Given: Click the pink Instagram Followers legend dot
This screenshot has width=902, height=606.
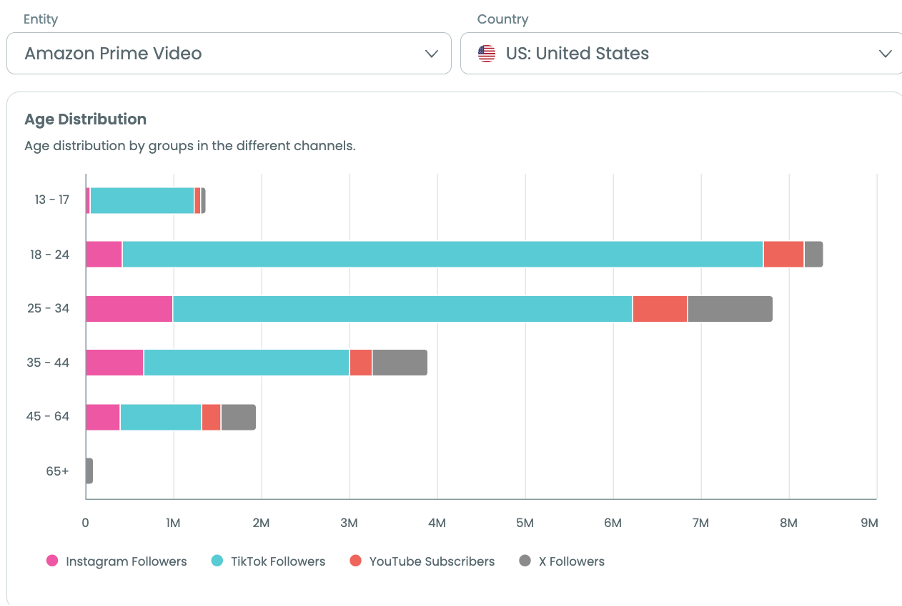Looking at the screenshot, I should pos(52,561).
